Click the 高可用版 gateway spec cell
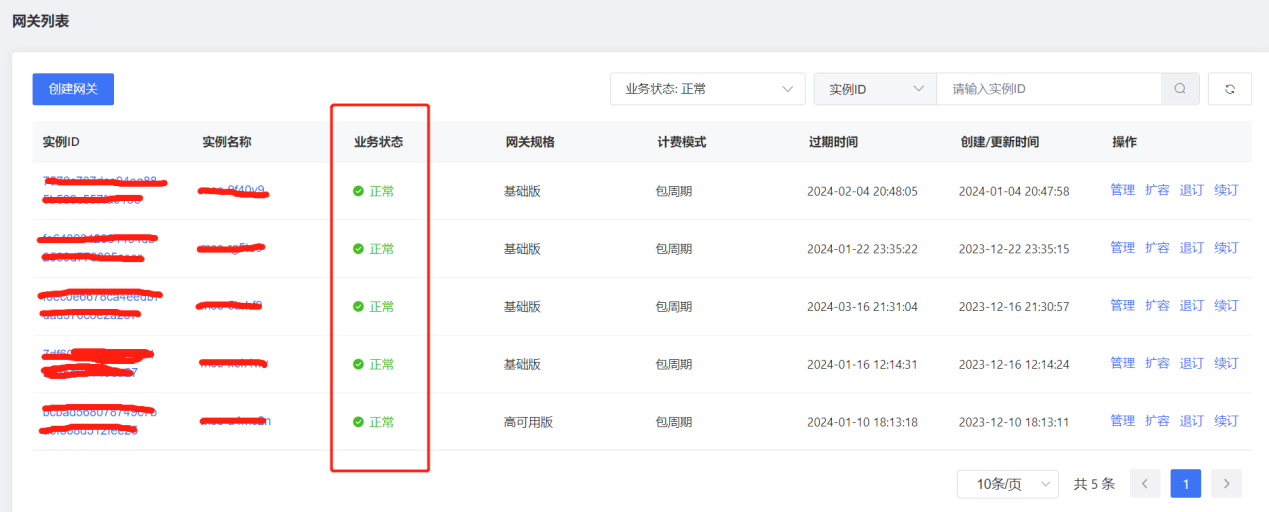 tap(528, 422)
